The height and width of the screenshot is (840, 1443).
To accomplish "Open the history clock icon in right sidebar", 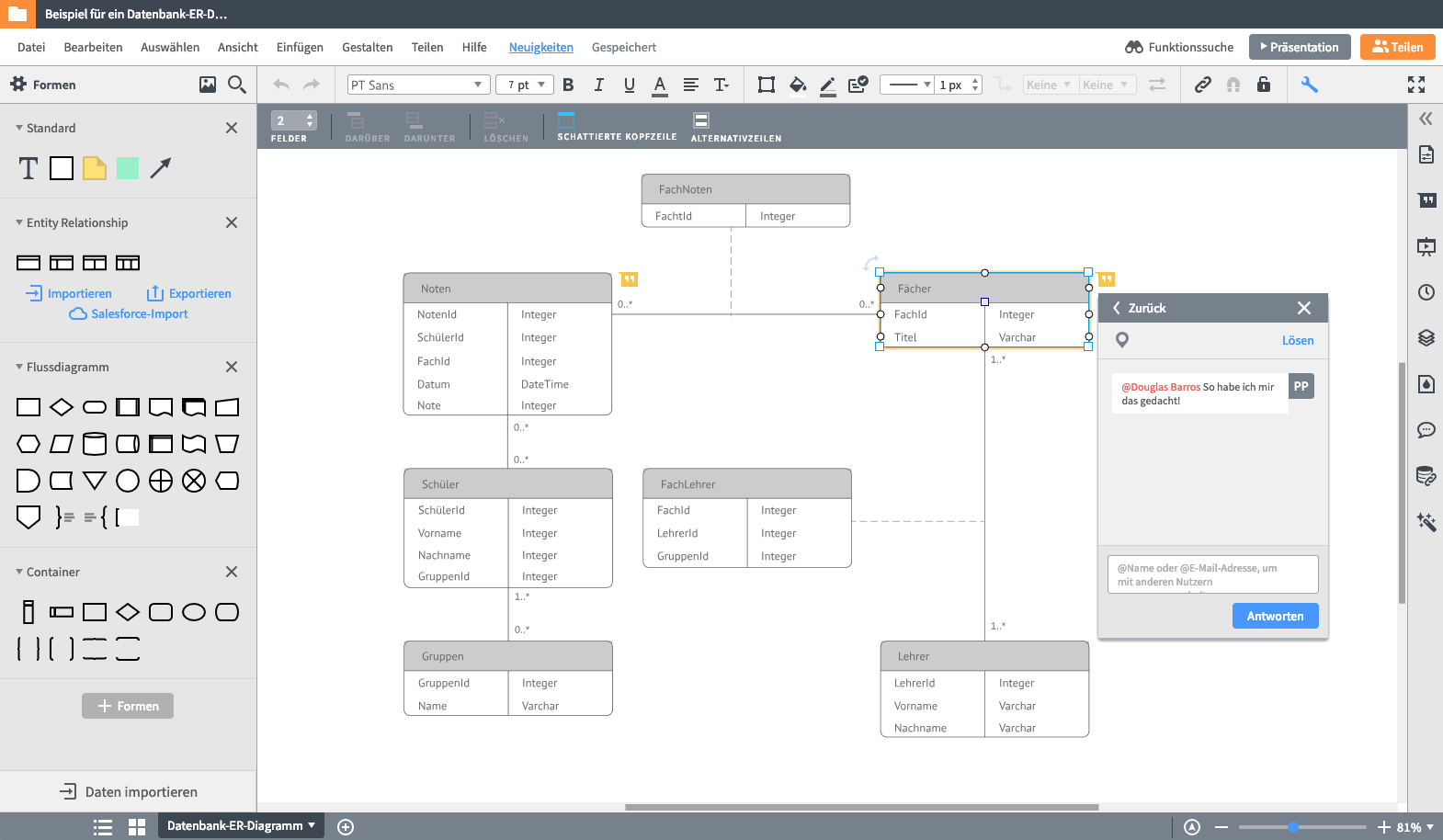I will point(1426,292).
